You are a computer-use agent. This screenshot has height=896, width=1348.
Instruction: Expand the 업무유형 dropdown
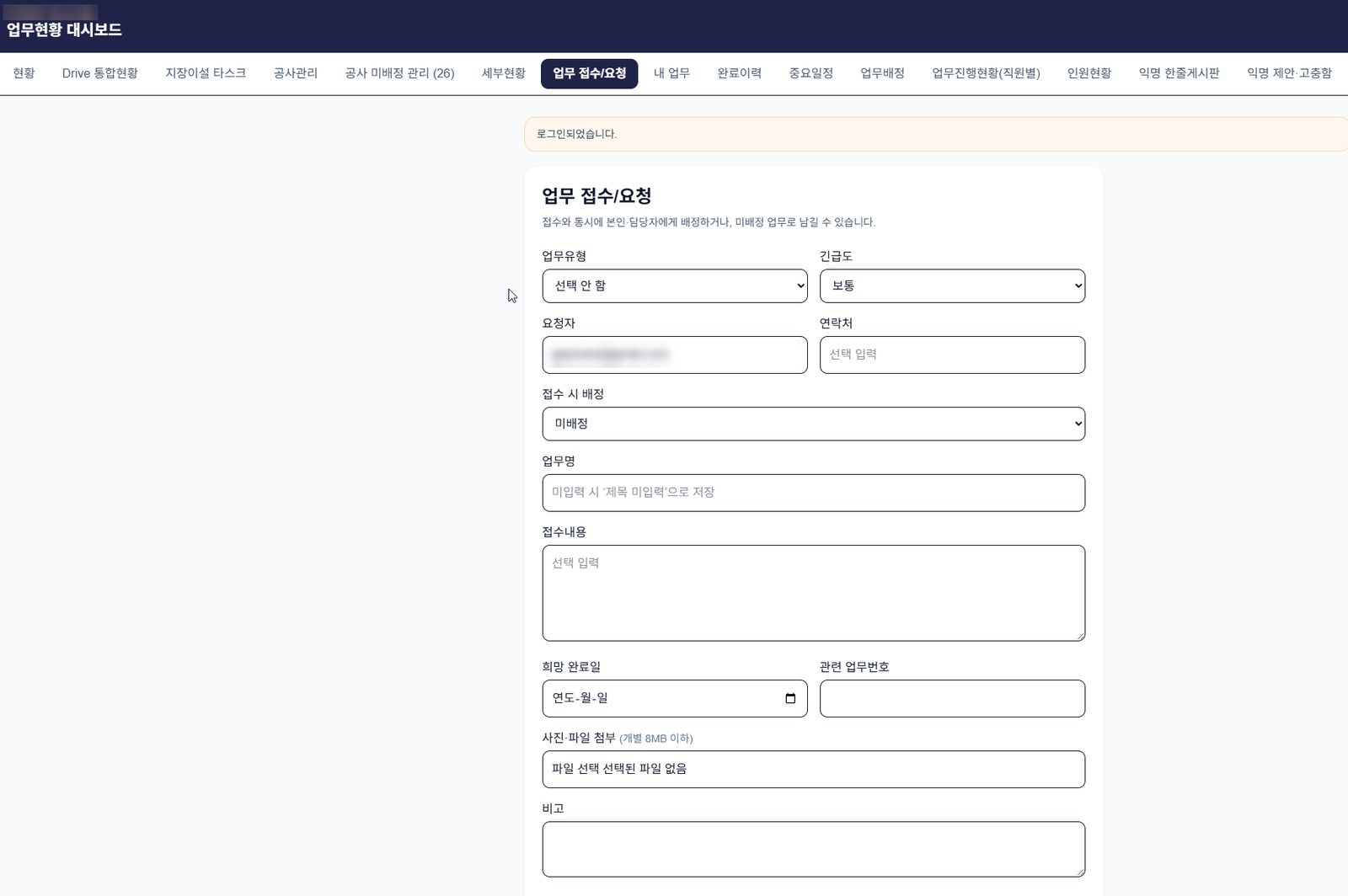pos(675,285)
